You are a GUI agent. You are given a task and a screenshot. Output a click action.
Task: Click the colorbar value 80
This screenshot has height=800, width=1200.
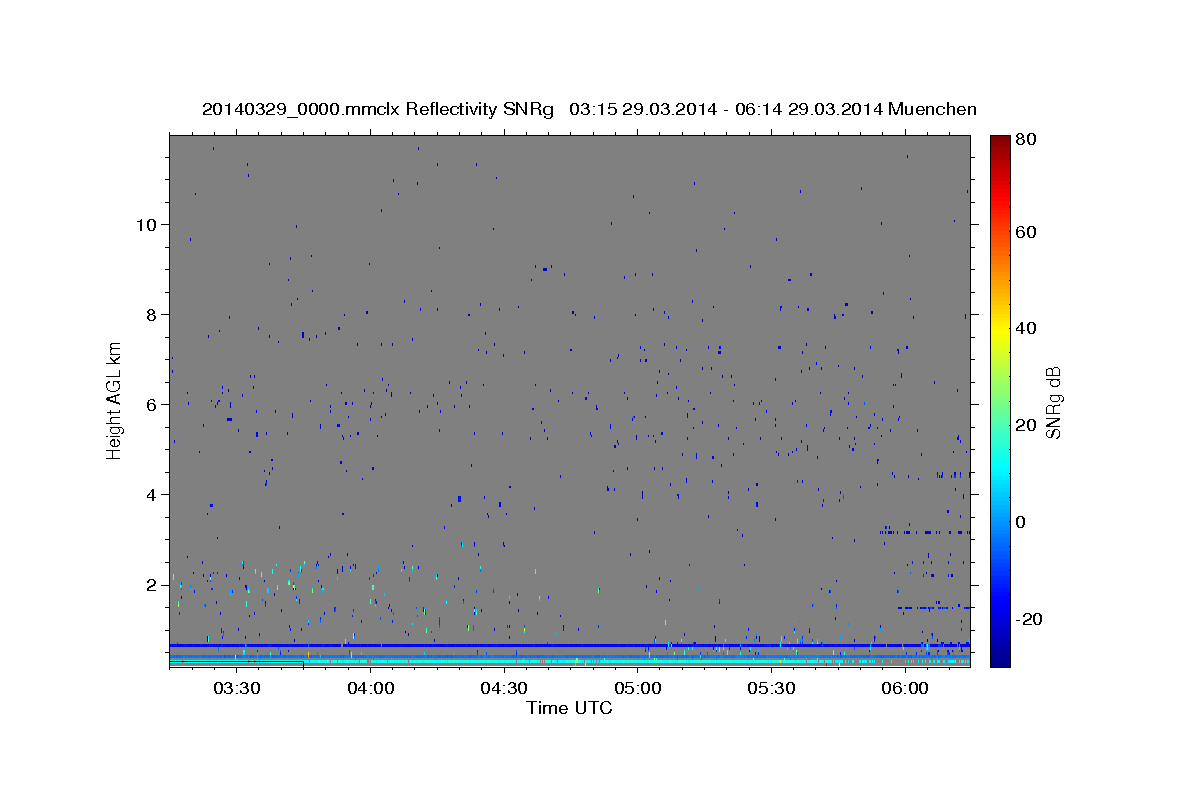coord(1028,139)
